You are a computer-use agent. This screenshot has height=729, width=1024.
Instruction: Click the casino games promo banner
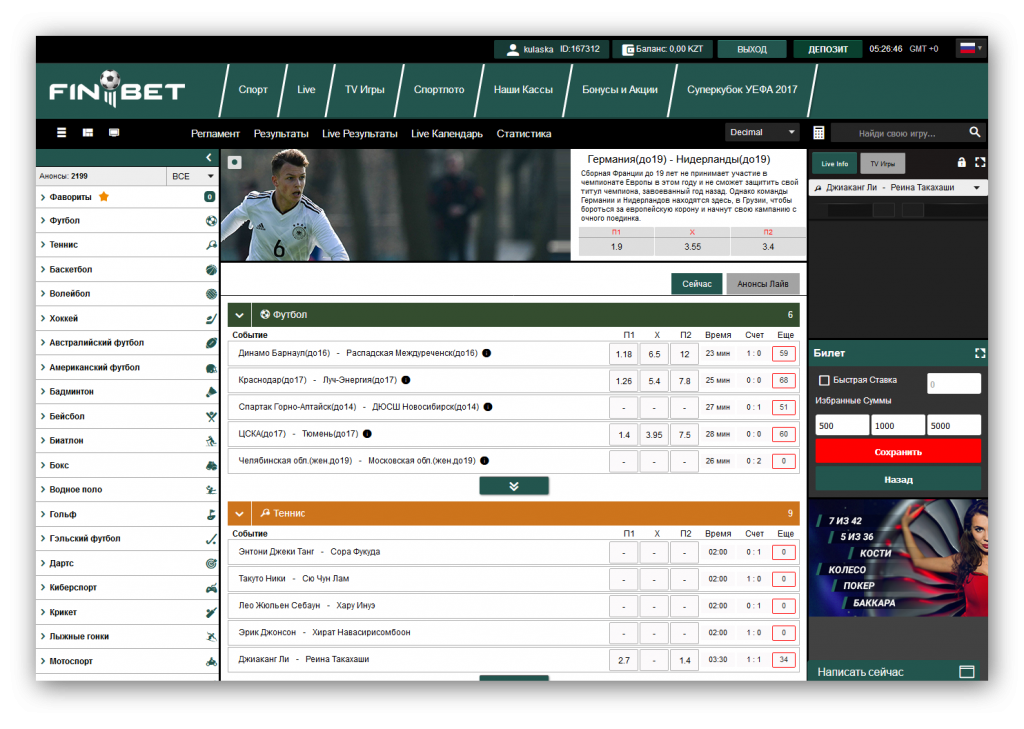tap(898, 559)
